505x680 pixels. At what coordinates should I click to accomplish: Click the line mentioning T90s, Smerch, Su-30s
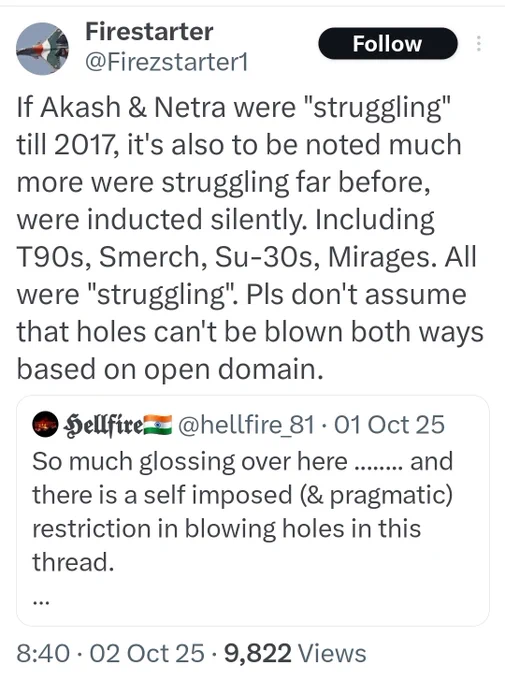click(x=246, y=257)
